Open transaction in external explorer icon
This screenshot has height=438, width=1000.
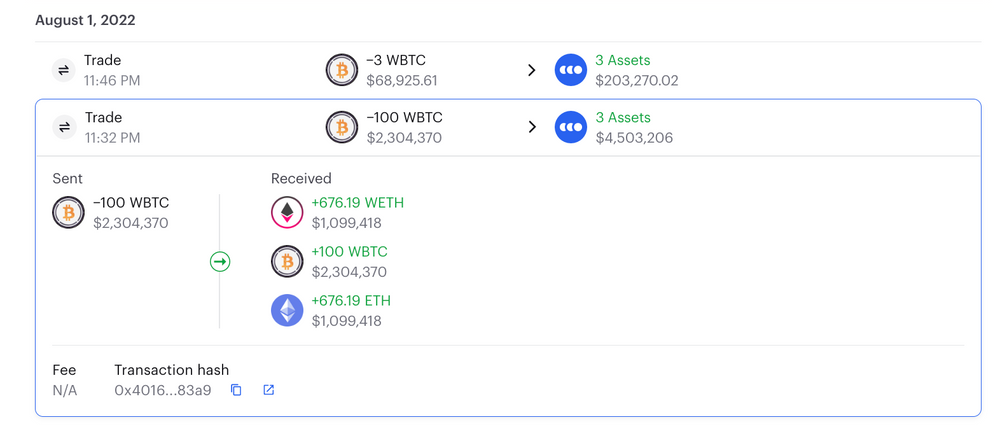(x=268, y=390)
